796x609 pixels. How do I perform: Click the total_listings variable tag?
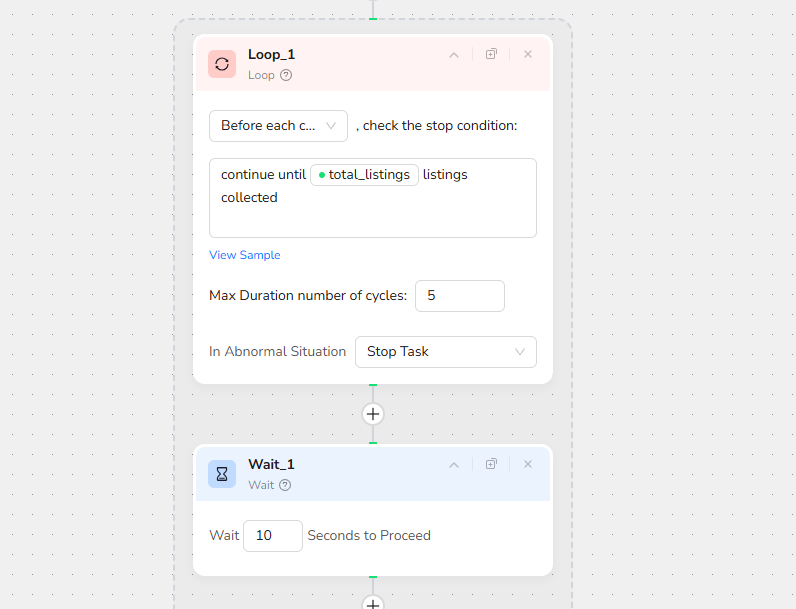tap(364, 174)
